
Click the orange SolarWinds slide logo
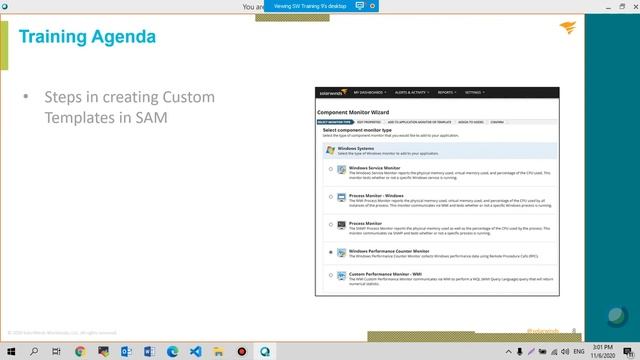(568, 27)
